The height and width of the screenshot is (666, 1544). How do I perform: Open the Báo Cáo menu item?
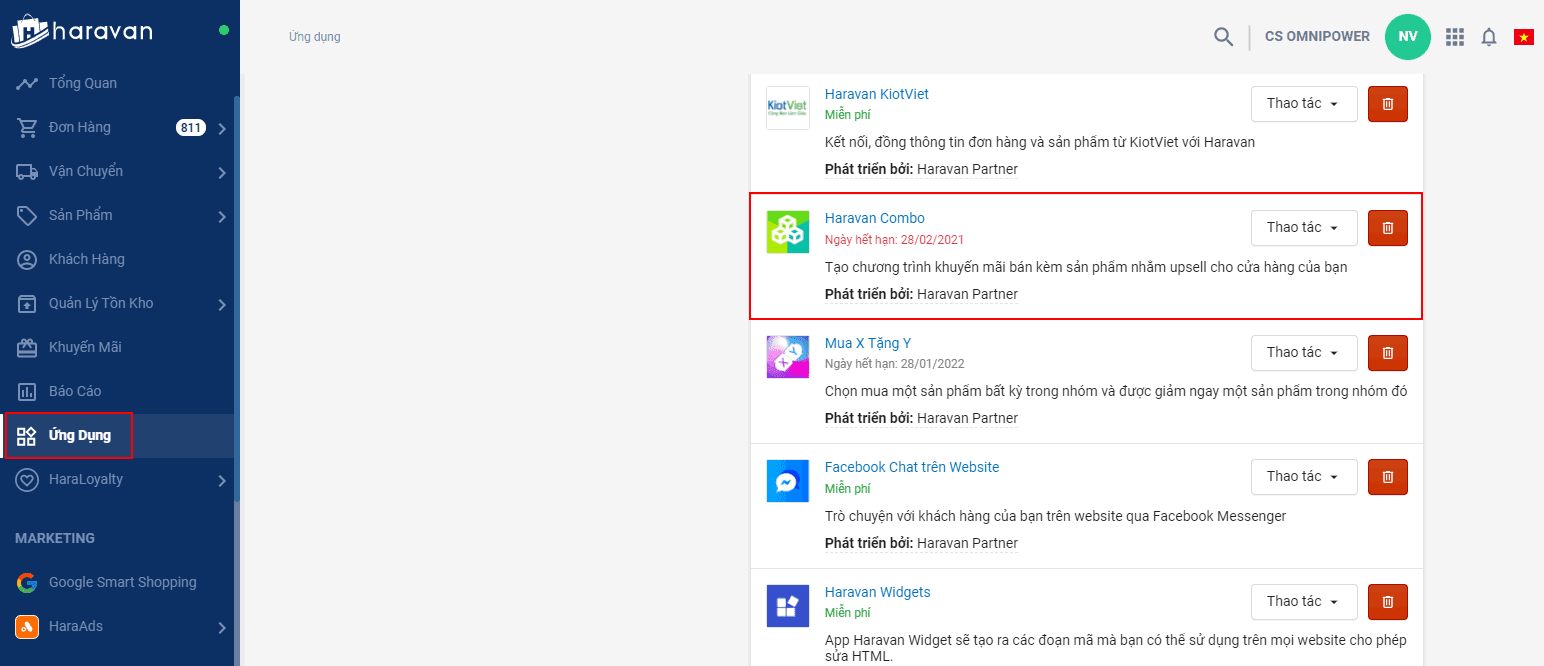coord(117,391)
